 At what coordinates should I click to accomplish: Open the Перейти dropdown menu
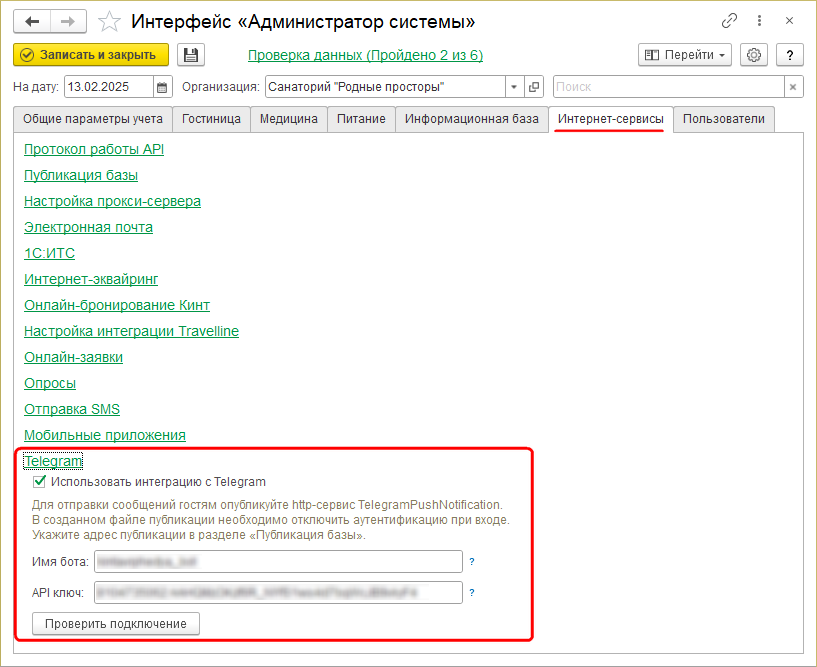coord(685,55)
